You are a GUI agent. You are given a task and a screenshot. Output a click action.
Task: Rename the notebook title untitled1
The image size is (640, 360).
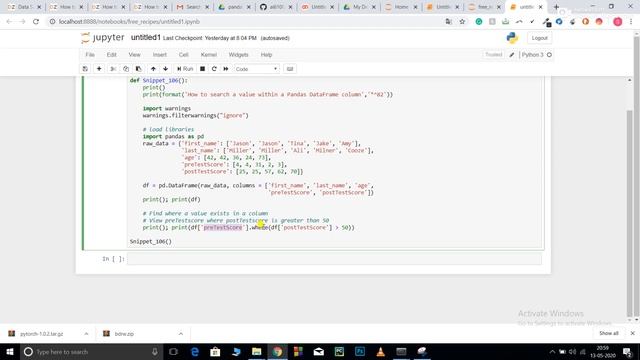click(x=146, y=38)
